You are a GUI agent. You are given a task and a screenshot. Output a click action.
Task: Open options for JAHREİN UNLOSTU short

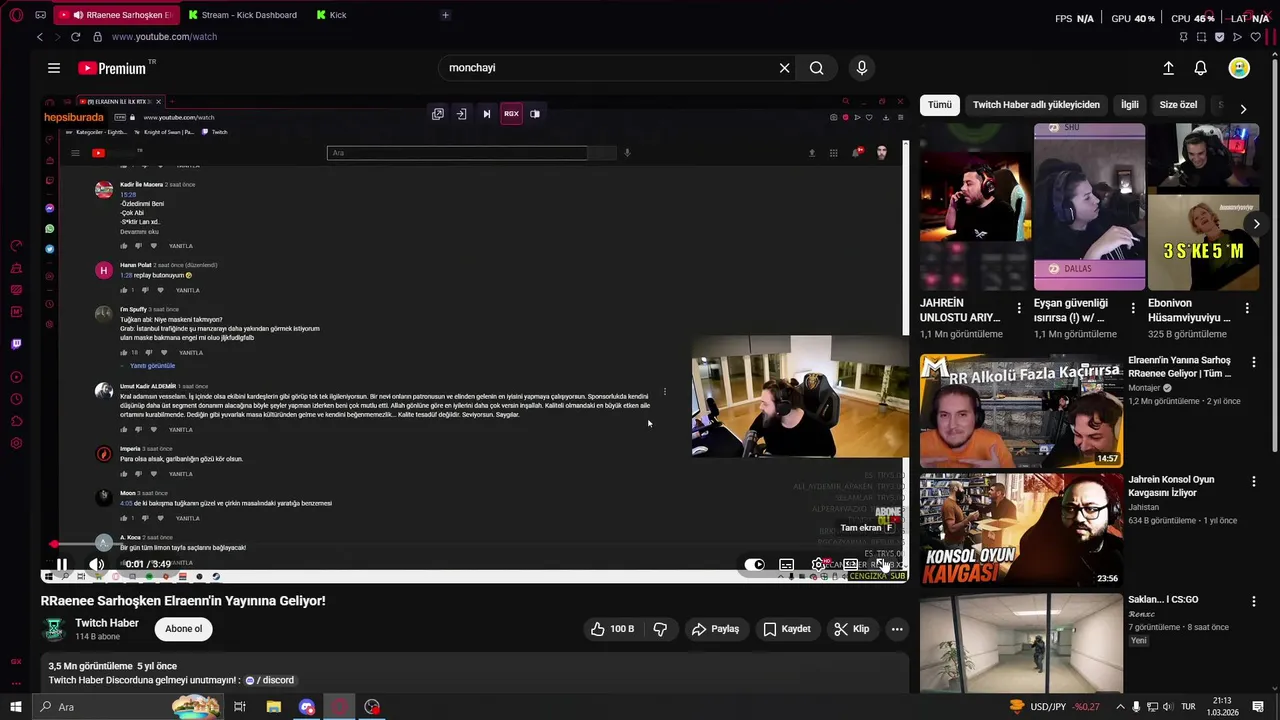pos(1019,308)
